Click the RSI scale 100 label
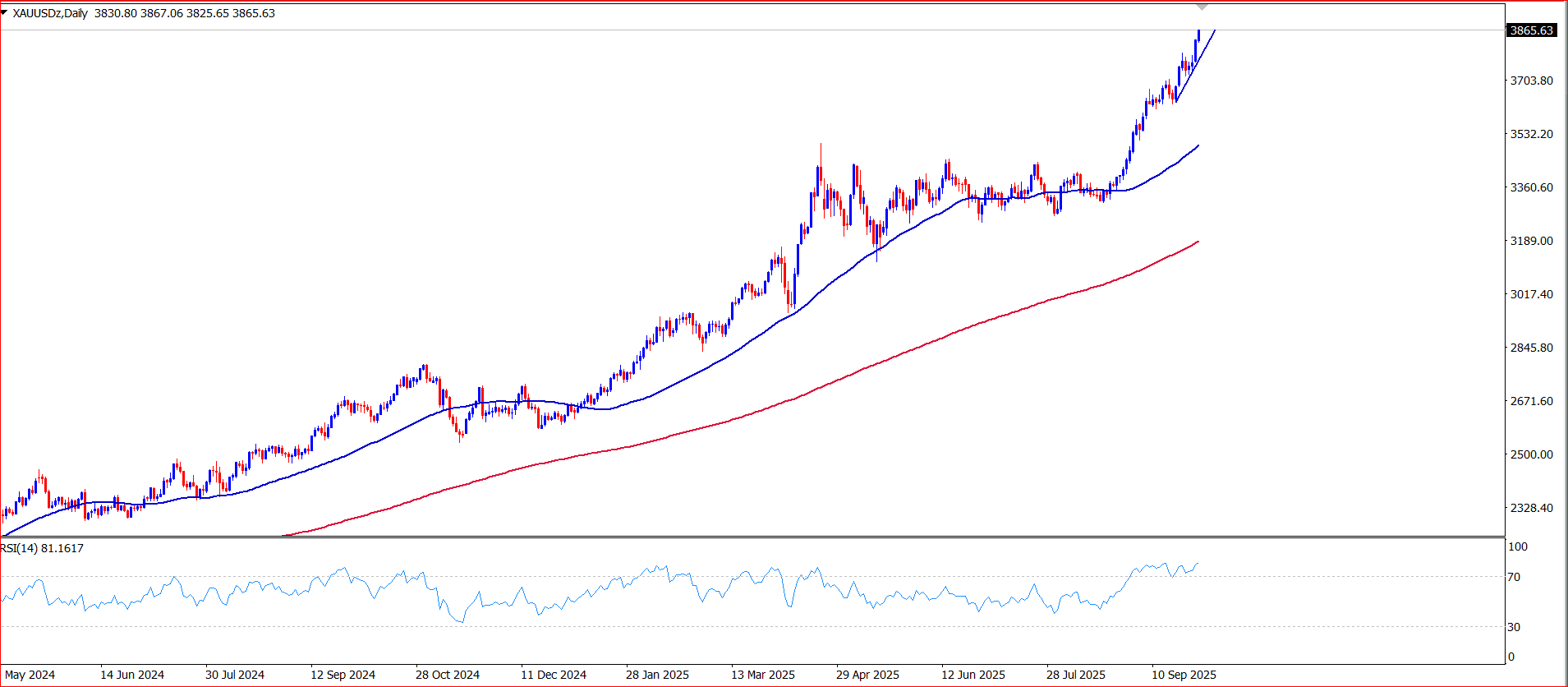Screen dimensions: 1568x687 click(x=1518, y=546)
